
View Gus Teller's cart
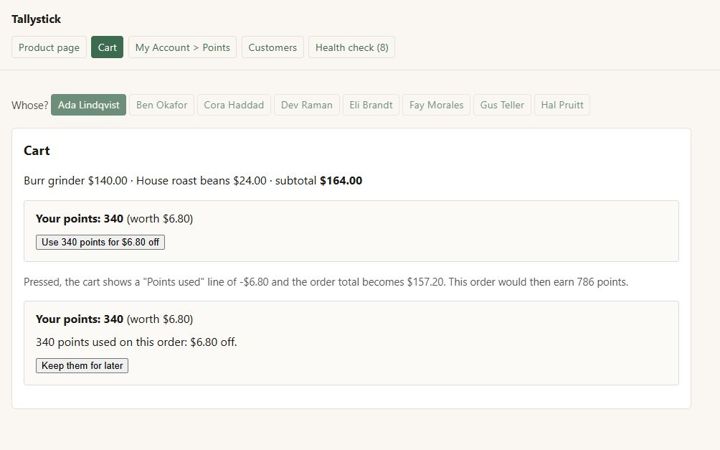[x=502, y=105]
